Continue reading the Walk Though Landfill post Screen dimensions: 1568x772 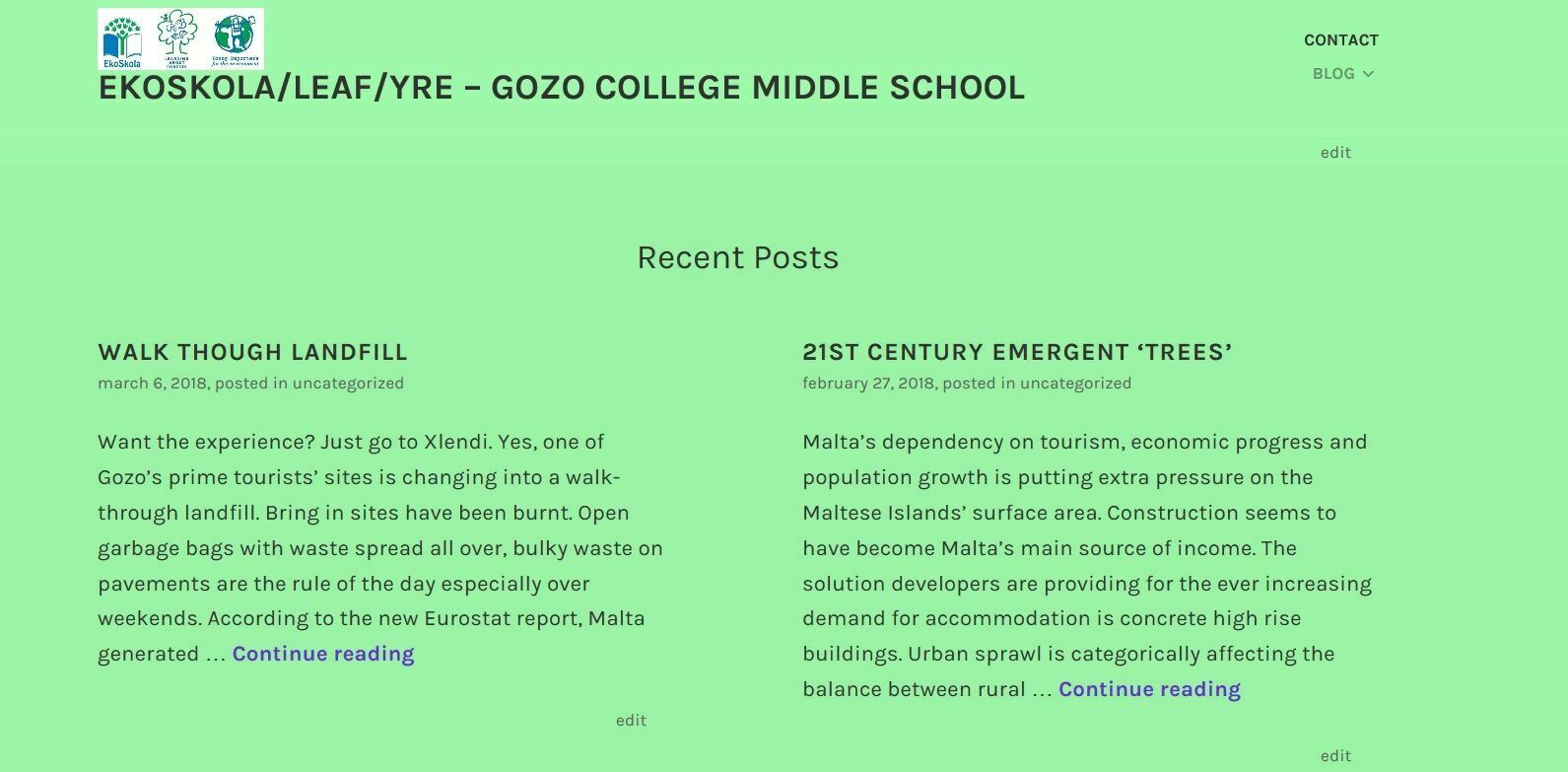click(323, 654)
